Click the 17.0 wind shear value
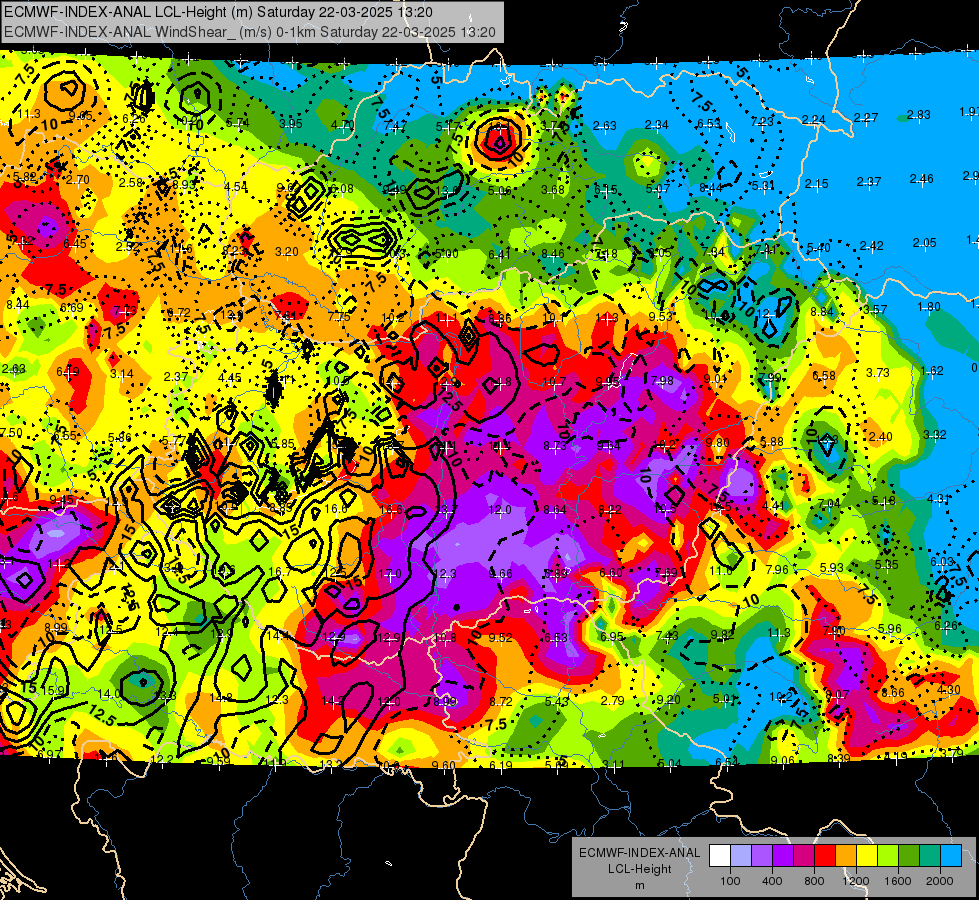This screenshot has width=979, height=900. coord(390,573)
